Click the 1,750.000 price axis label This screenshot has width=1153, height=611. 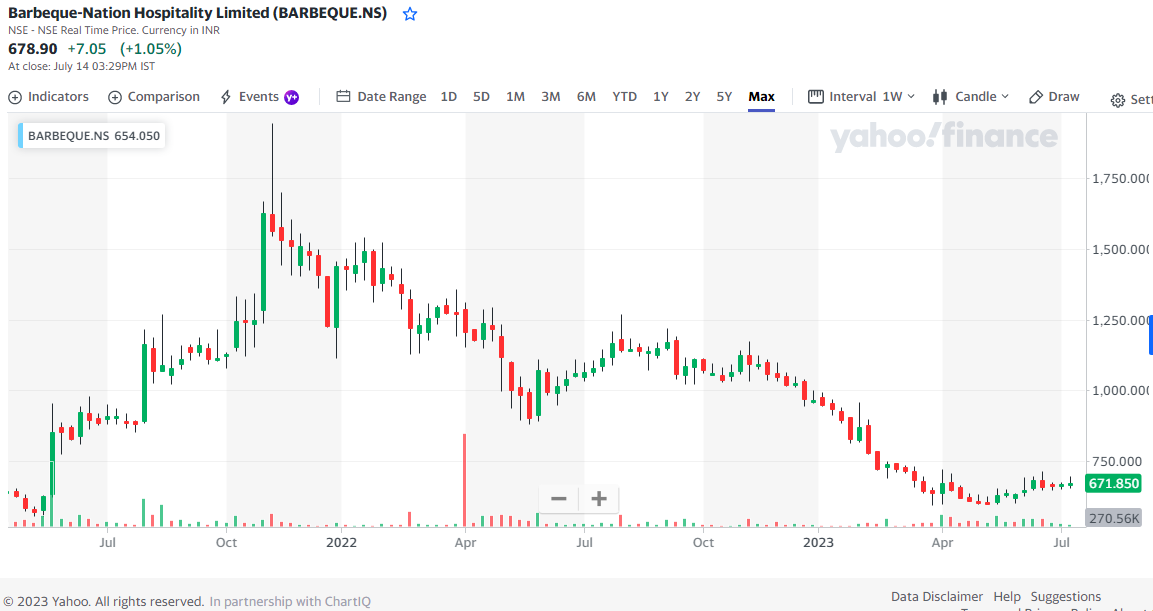[x=1118, y=179]
